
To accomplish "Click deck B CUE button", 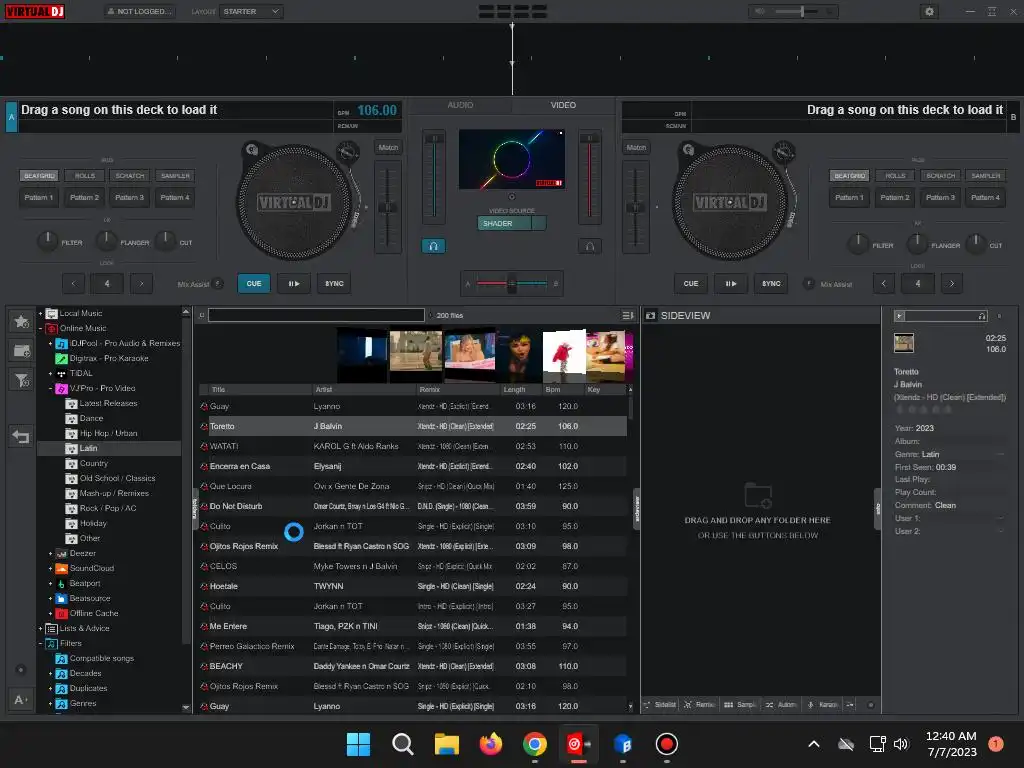I will coord(691,283).
